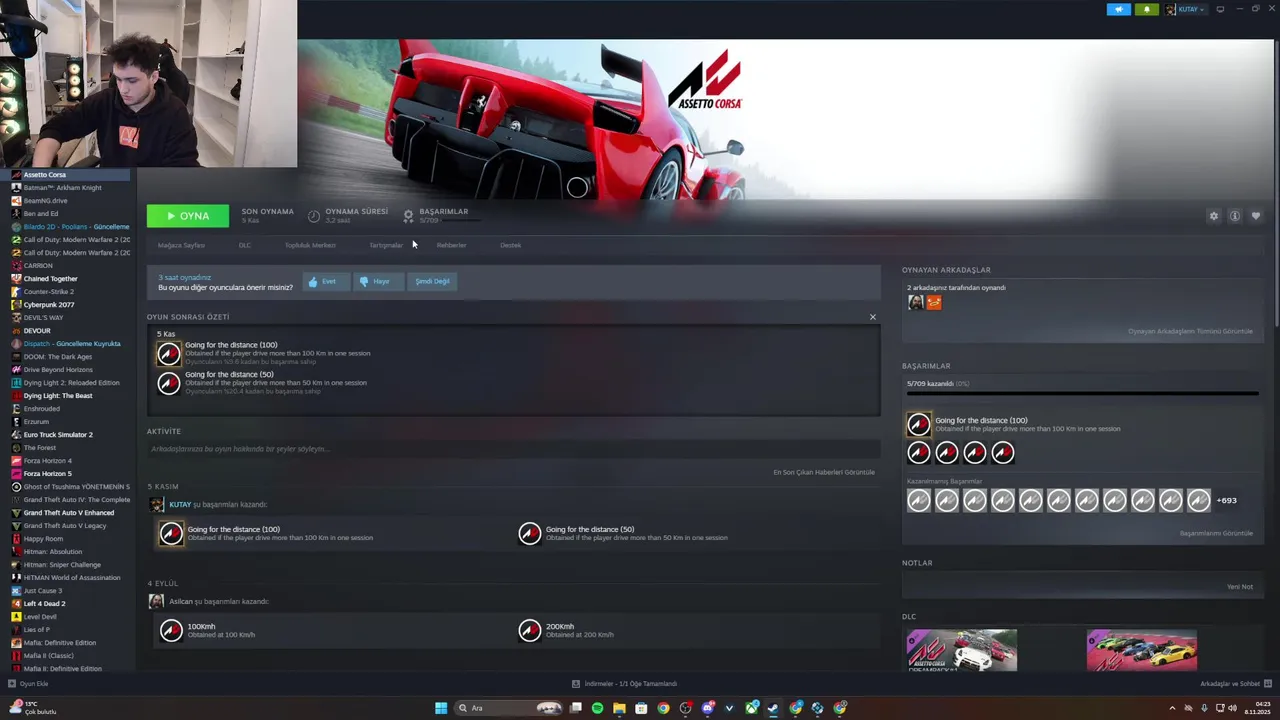Viewport: 1280px width, 720px height.
Task: Click the 200Kmh achievement icon
Action: 530,630
